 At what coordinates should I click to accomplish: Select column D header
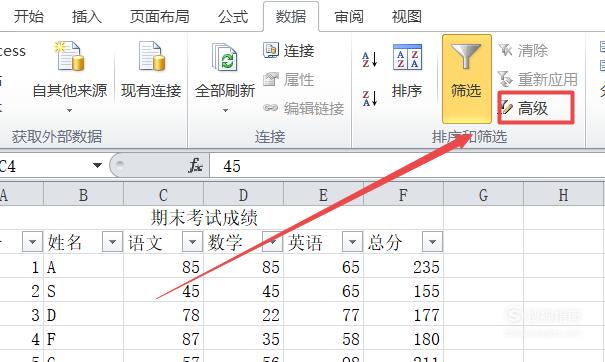pos(243,195)
